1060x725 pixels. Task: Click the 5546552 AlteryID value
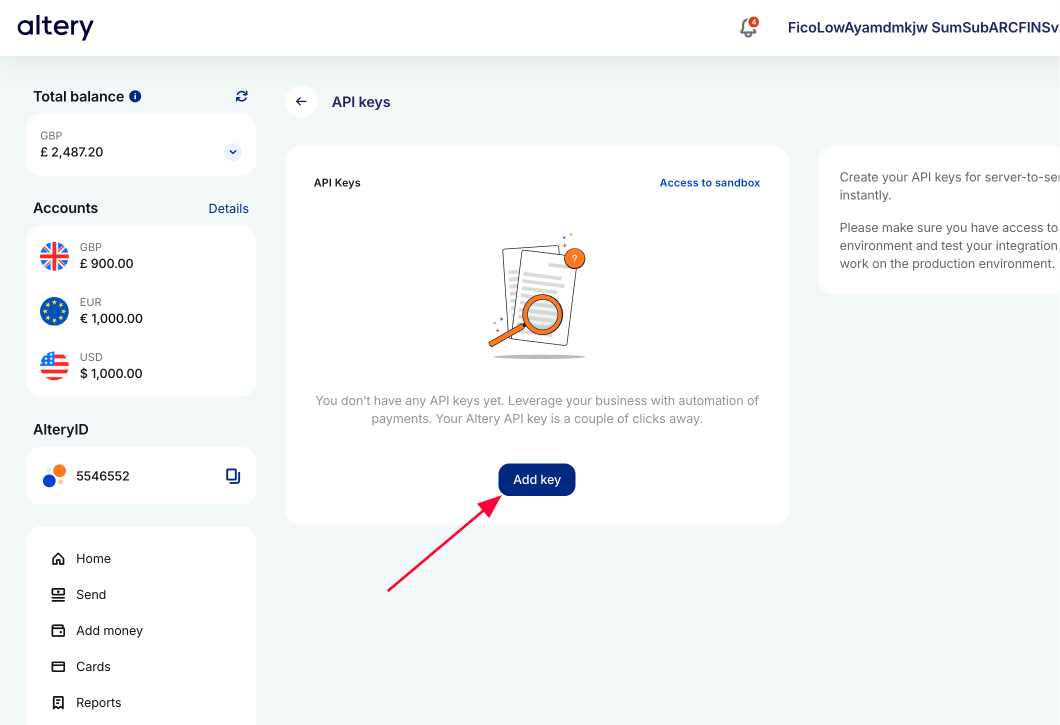coord(103,476)
